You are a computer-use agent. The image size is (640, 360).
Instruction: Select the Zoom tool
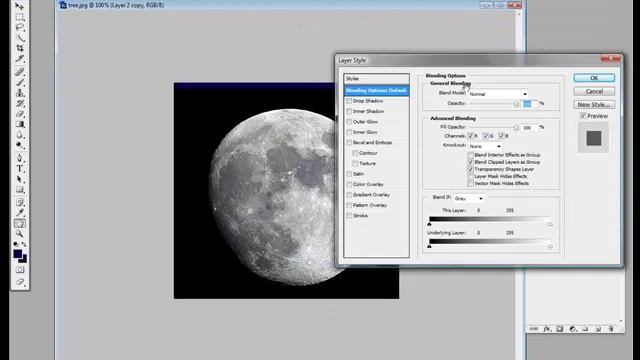click(x=20, y=234)
